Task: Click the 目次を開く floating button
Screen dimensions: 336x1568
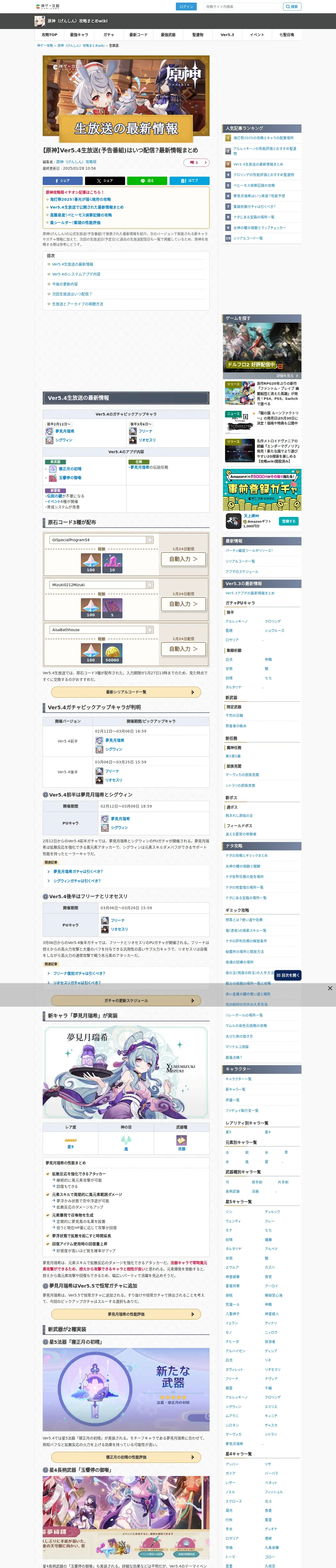Action: tap(288, 975)
